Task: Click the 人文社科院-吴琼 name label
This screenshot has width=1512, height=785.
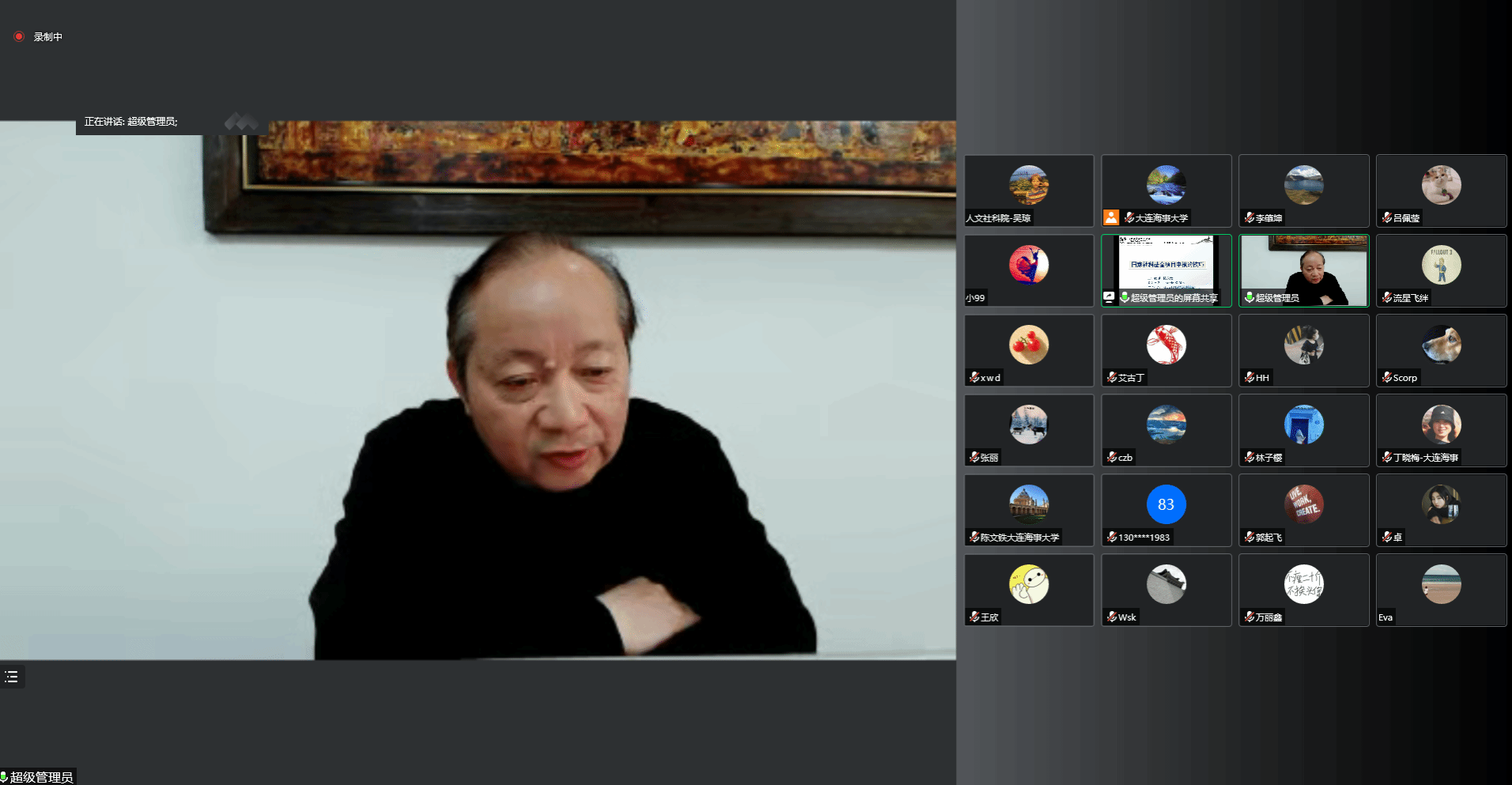Action: pyautogui.click(x=998, y=218)
